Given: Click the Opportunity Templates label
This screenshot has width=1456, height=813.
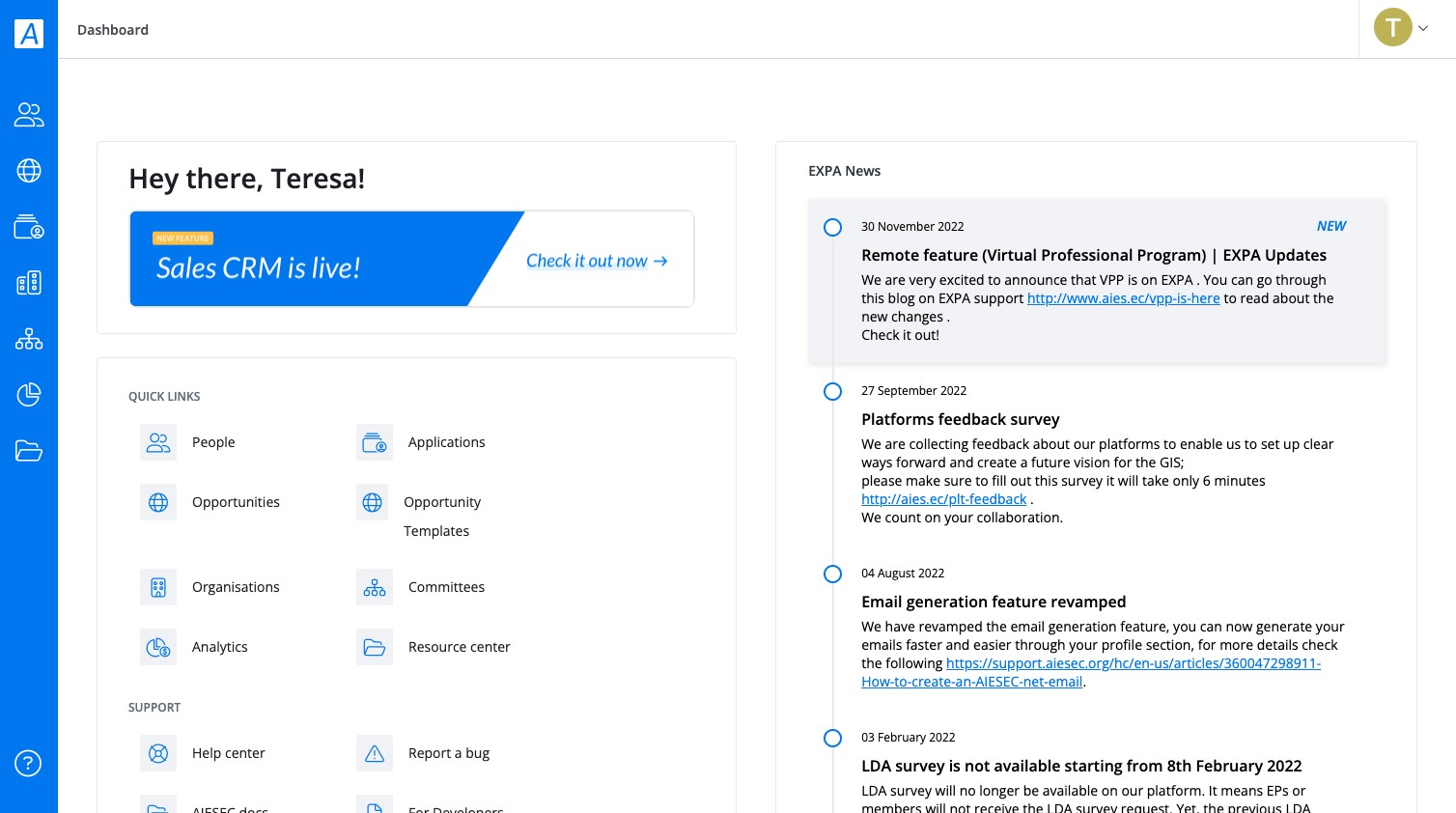Looking at the screenshot, I should click(x=442, y=517).
